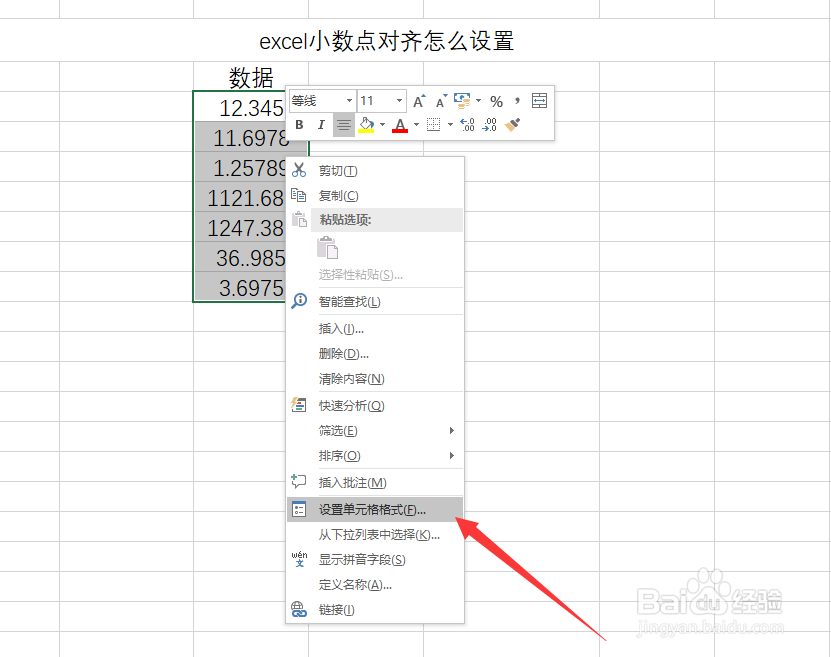
Task: Expand the 筛选(E) submenu
Action: [x=375, y=430]
